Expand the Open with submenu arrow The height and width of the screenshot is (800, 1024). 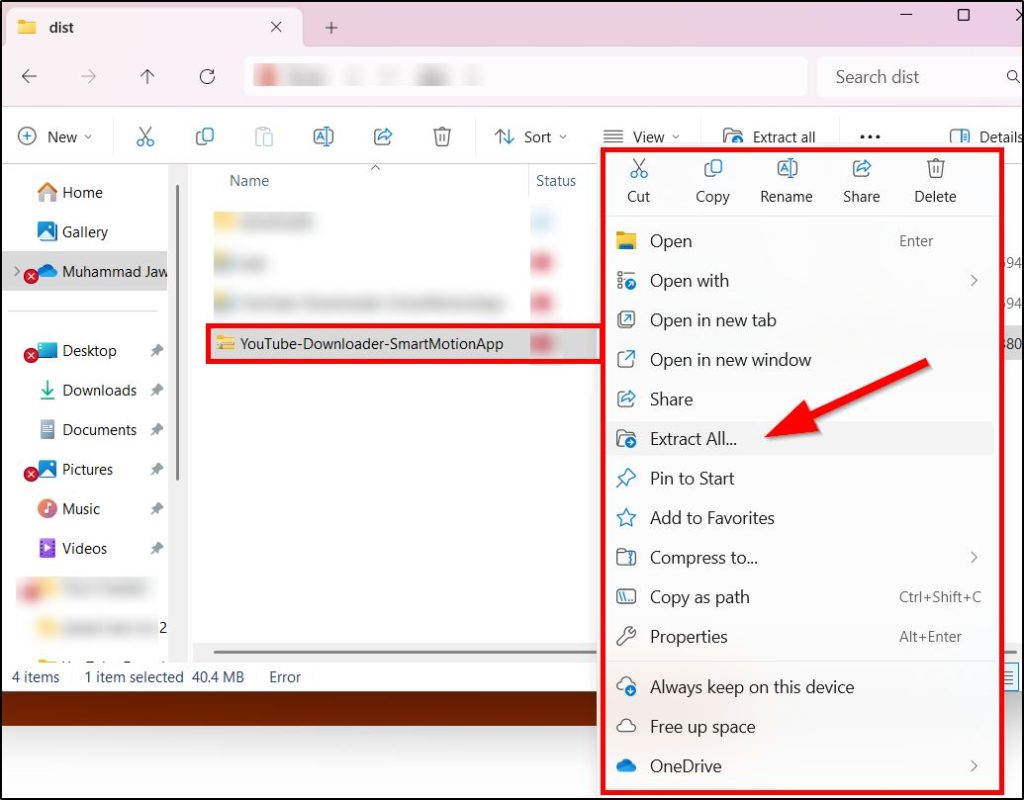click(x=974, y=281)
